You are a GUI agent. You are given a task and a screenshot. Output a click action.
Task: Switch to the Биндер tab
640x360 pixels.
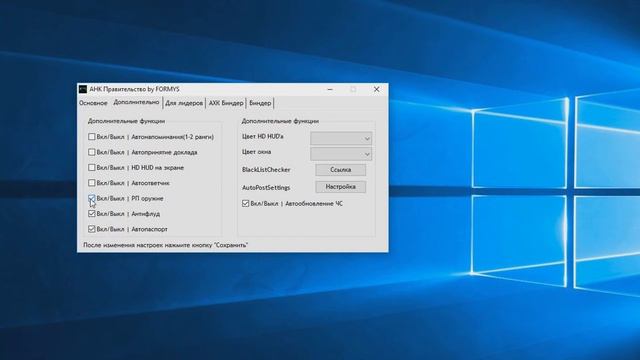click(x=260, y=103)
